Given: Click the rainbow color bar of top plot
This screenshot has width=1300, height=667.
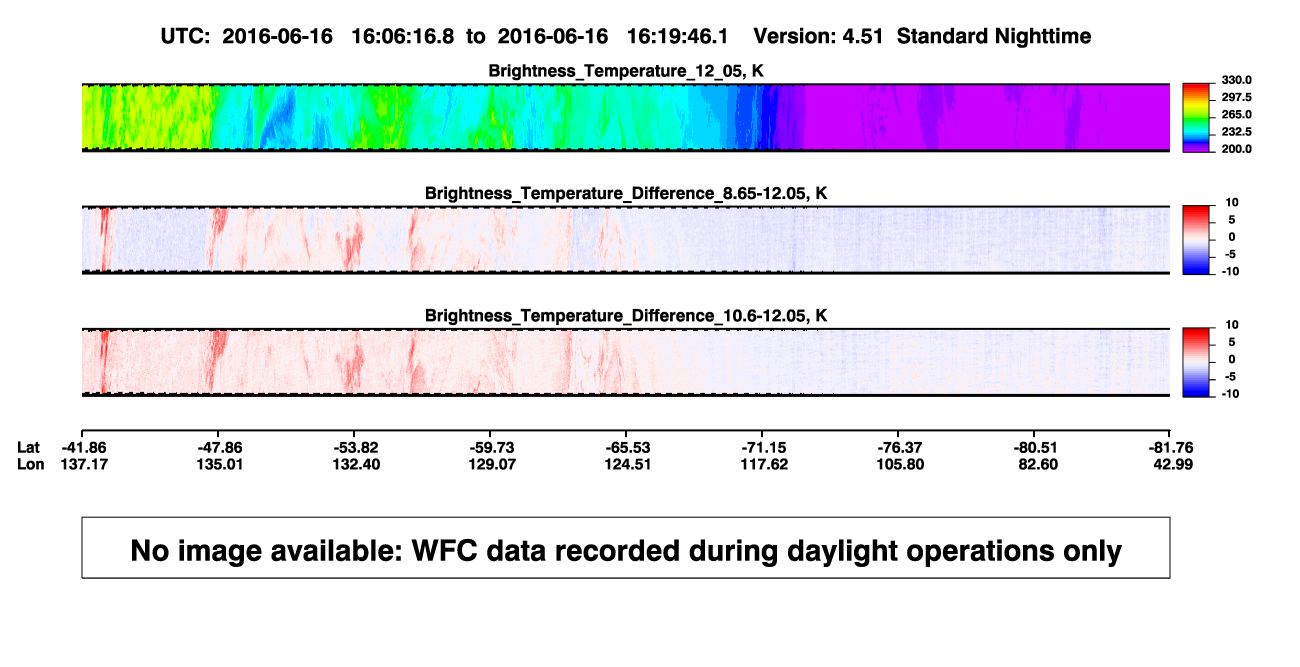Looking at the screenshot, I should [1198, 118].
